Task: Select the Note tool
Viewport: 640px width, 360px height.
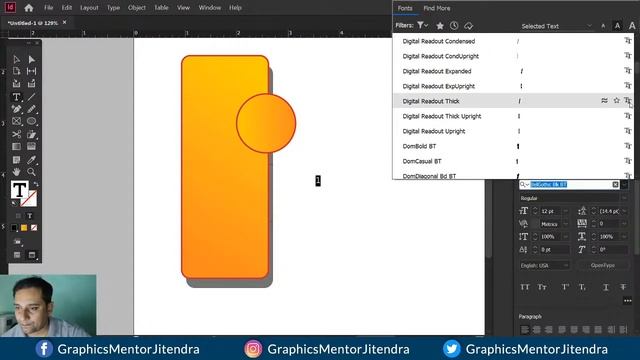Action: coord(16,160)
